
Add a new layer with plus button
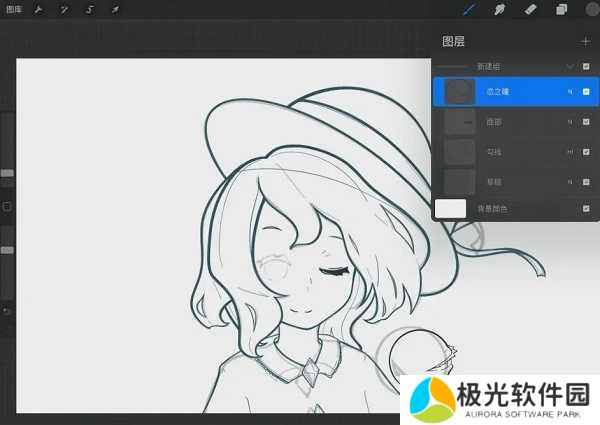tap(585, 41)
